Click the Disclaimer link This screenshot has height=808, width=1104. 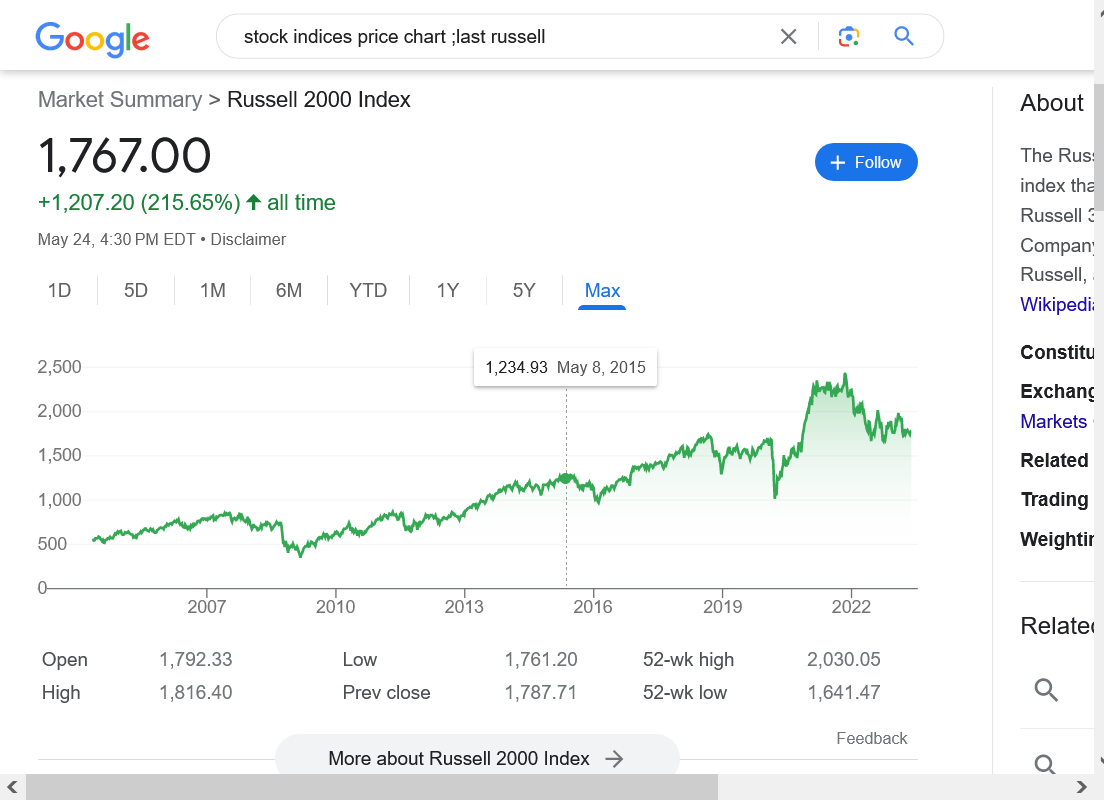pyautogui.click(x=248, y=240)
